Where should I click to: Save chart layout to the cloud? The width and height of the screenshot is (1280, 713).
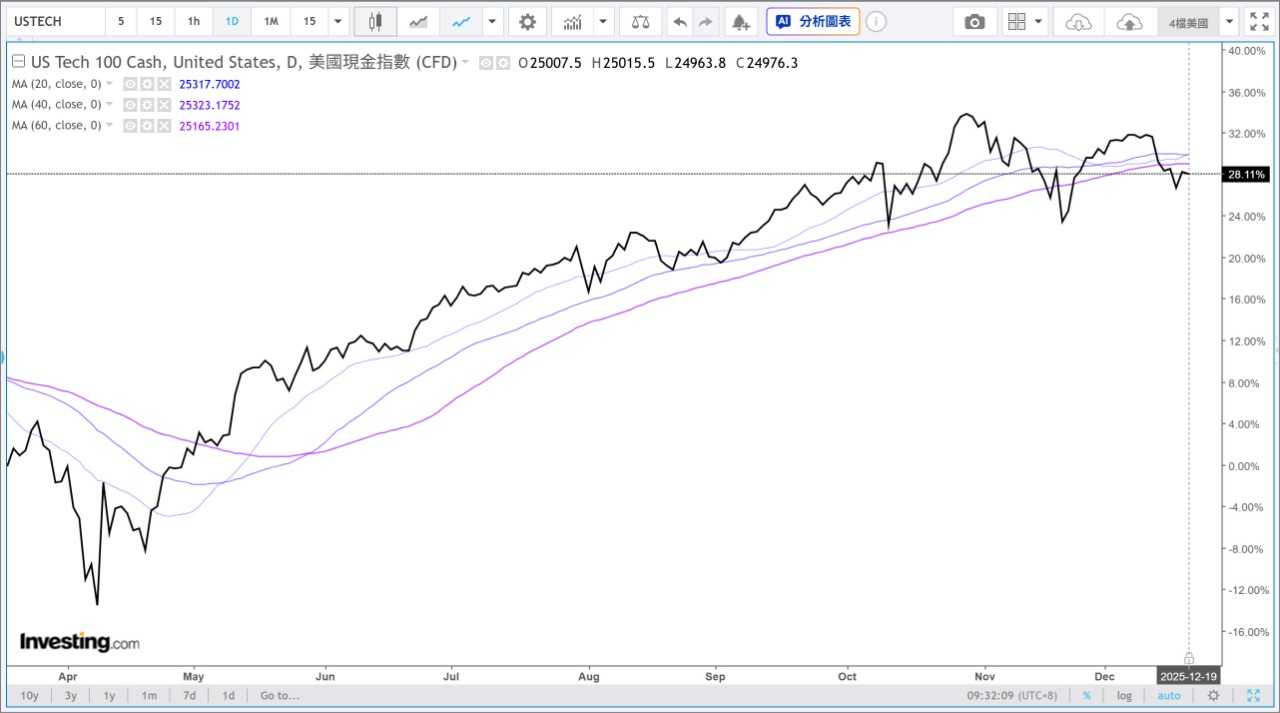pos(1129,20)
